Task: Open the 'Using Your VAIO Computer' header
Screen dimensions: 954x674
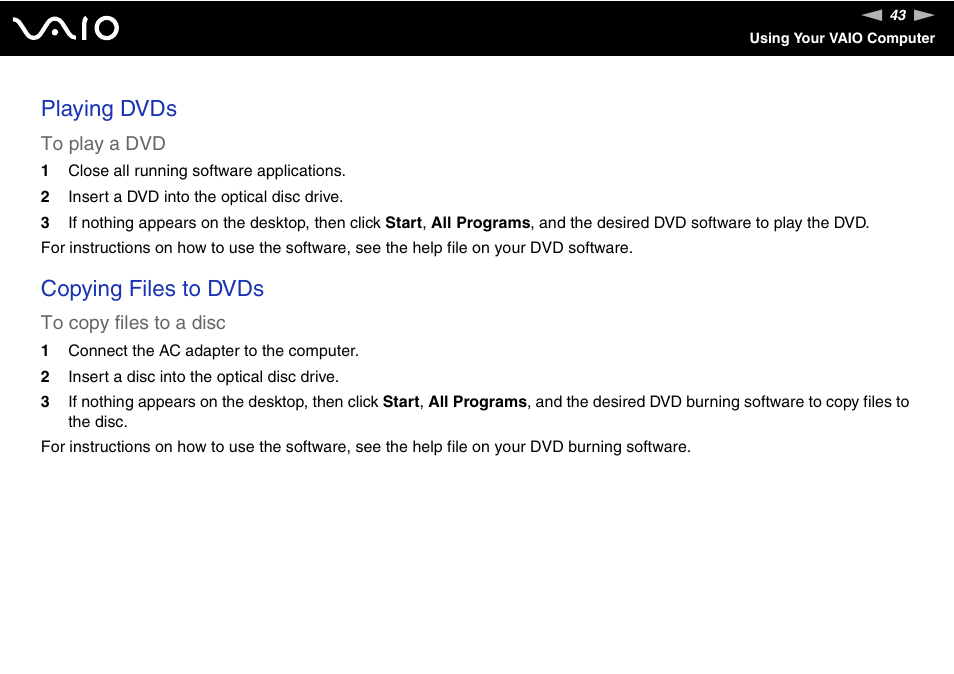Action: (x=841, y=38)
